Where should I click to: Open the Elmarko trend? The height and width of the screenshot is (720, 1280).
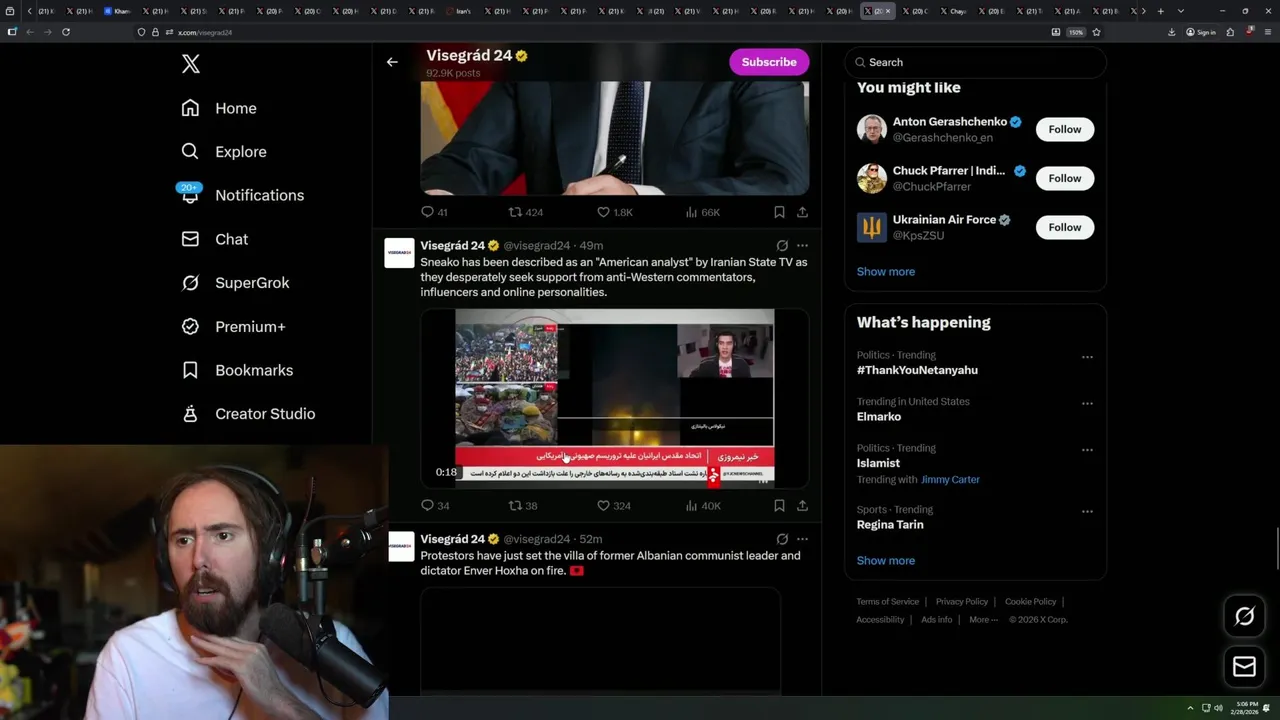click(x=879, y=417)
